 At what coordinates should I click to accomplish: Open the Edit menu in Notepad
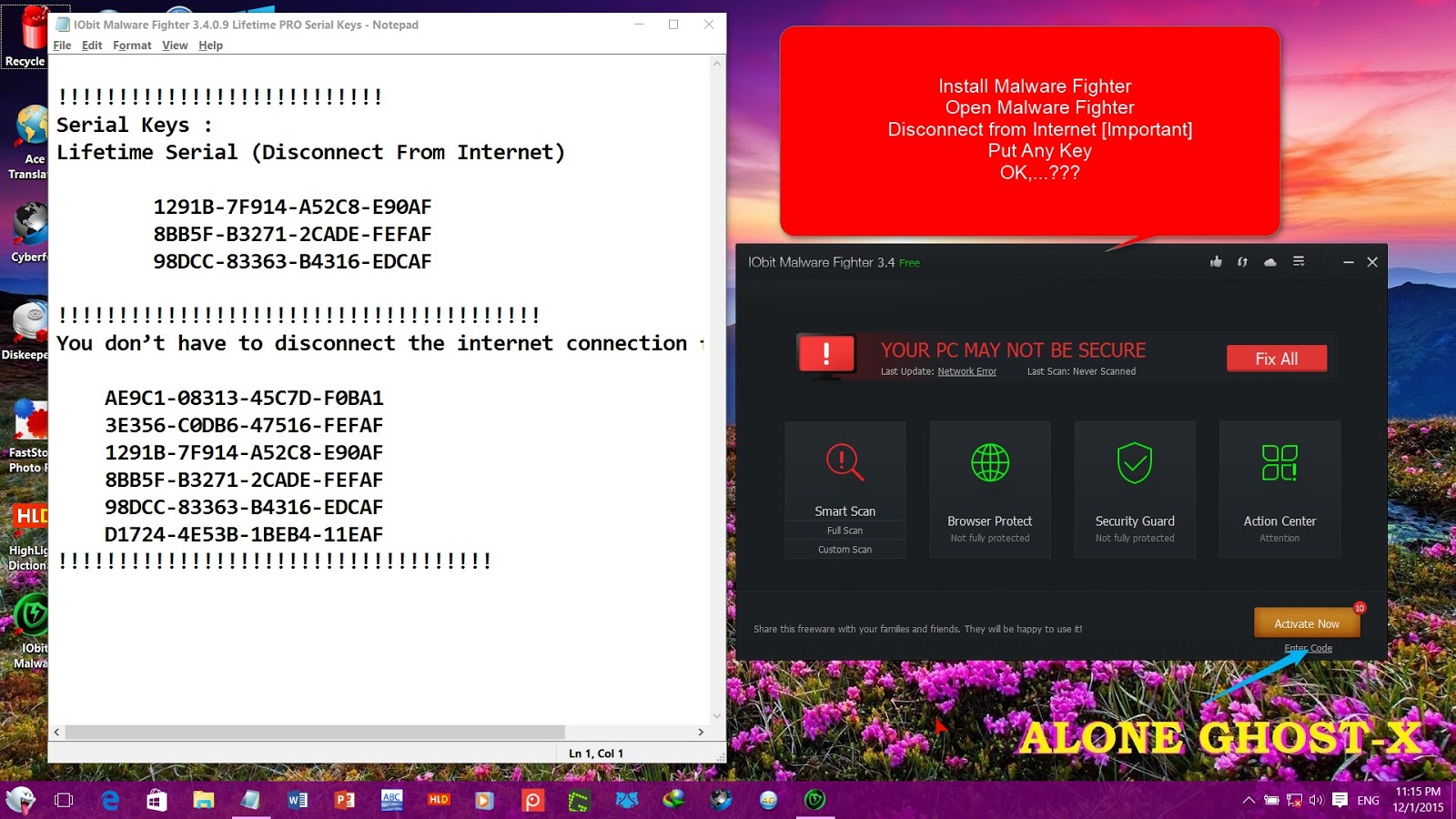(92, 45)
